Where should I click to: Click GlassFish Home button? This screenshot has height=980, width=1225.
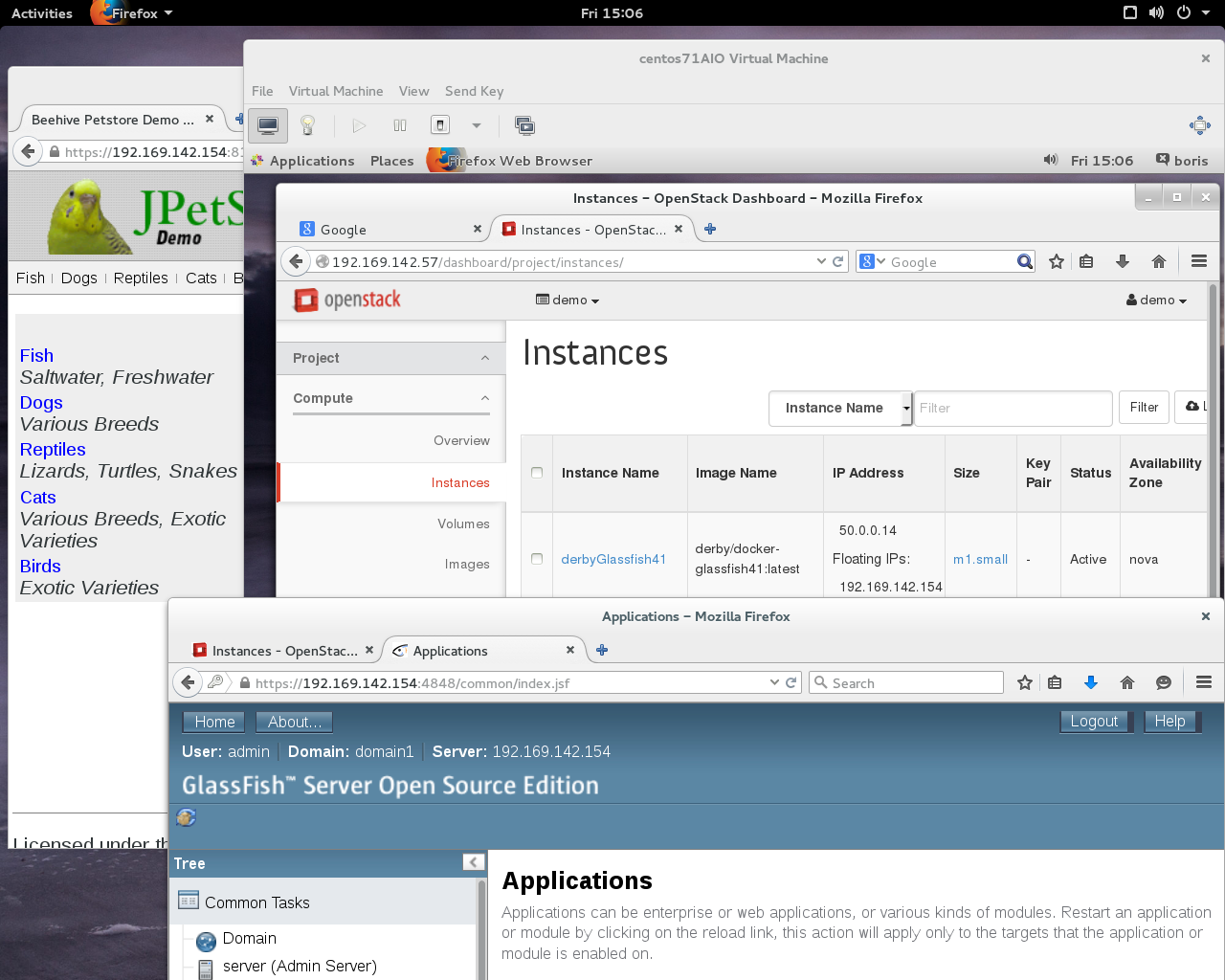tap(214, 722)
